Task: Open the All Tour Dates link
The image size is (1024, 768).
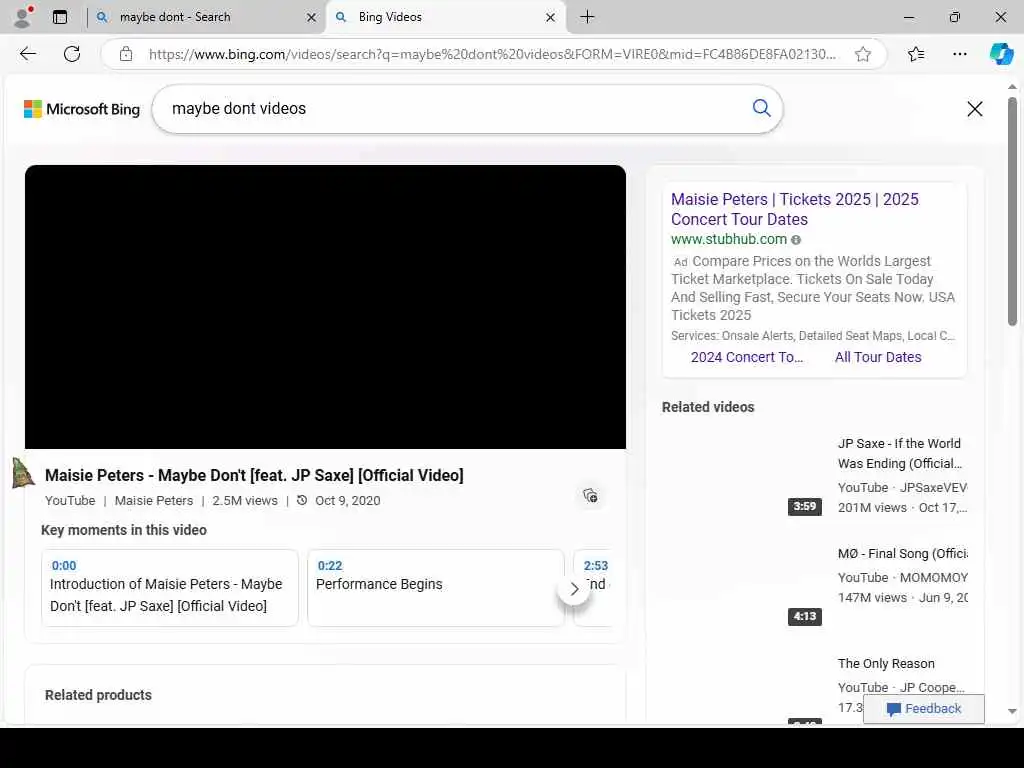Action: point(878,357)
